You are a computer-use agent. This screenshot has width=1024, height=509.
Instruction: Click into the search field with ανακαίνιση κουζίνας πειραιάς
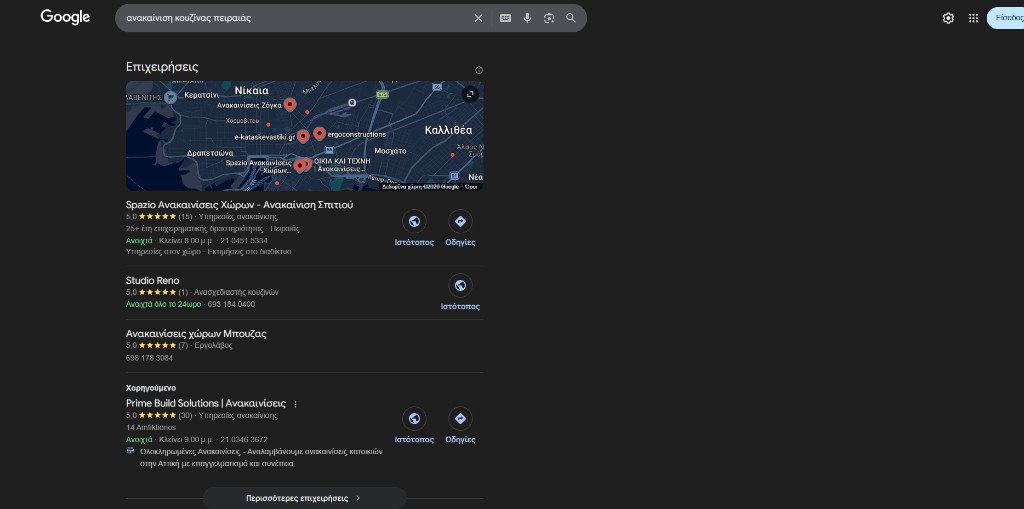pyautogui.click(x=294, y=18)
